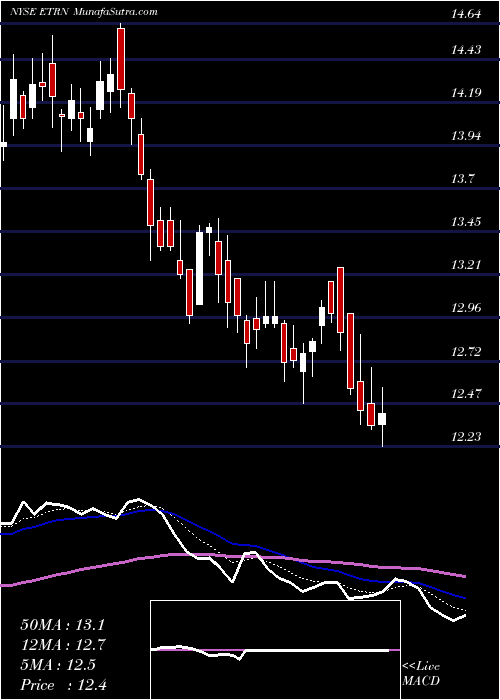Click the 13.45 price axis label
The image size is (500, 700).
tap(467, 222)
